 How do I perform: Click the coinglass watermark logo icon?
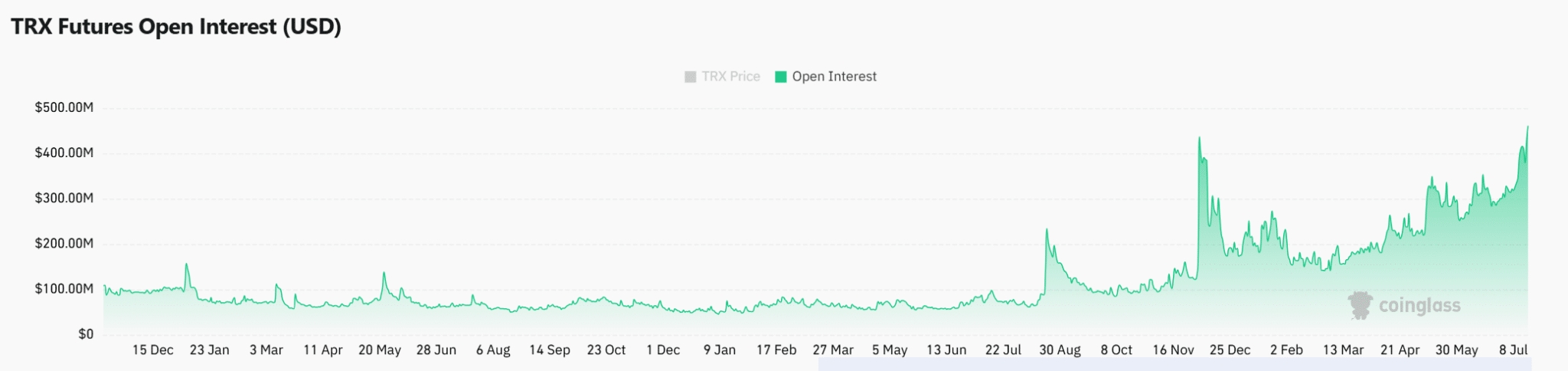1360,305
